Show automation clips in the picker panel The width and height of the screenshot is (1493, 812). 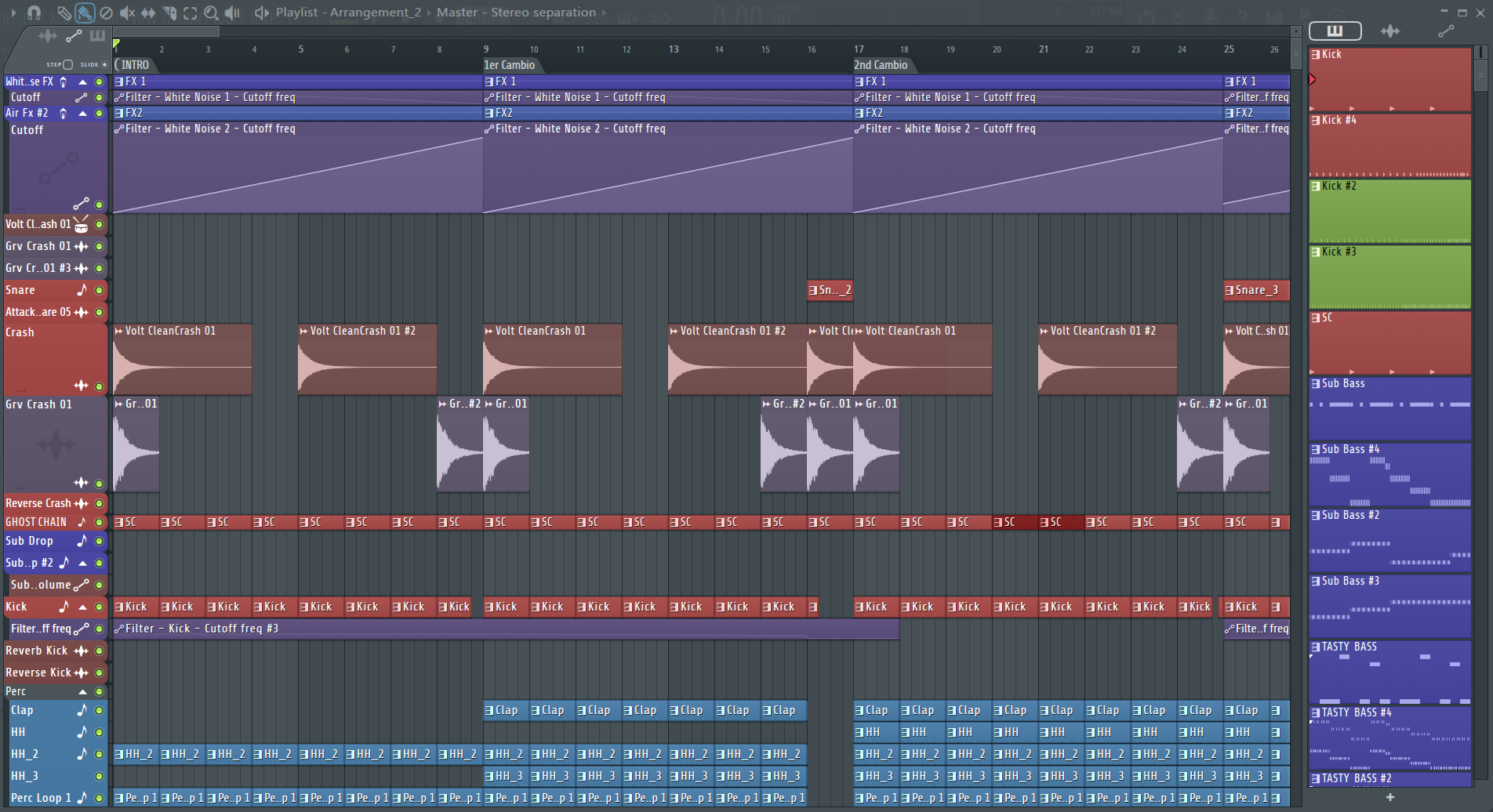coord(1447,31)
